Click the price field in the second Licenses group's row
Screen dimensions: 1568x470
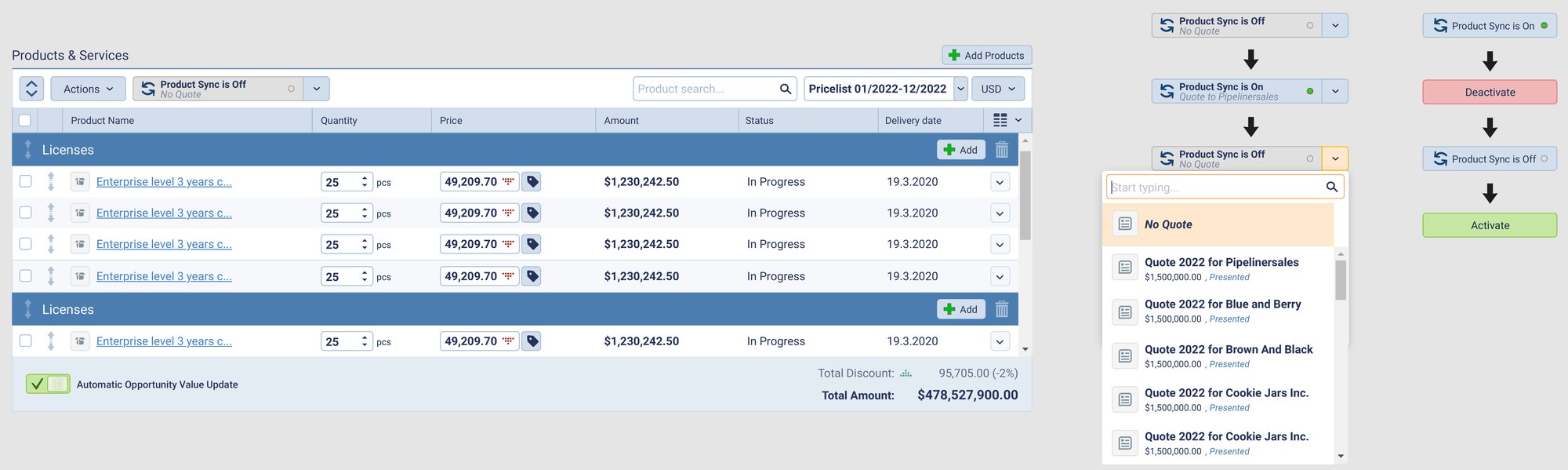pos(480,341)
